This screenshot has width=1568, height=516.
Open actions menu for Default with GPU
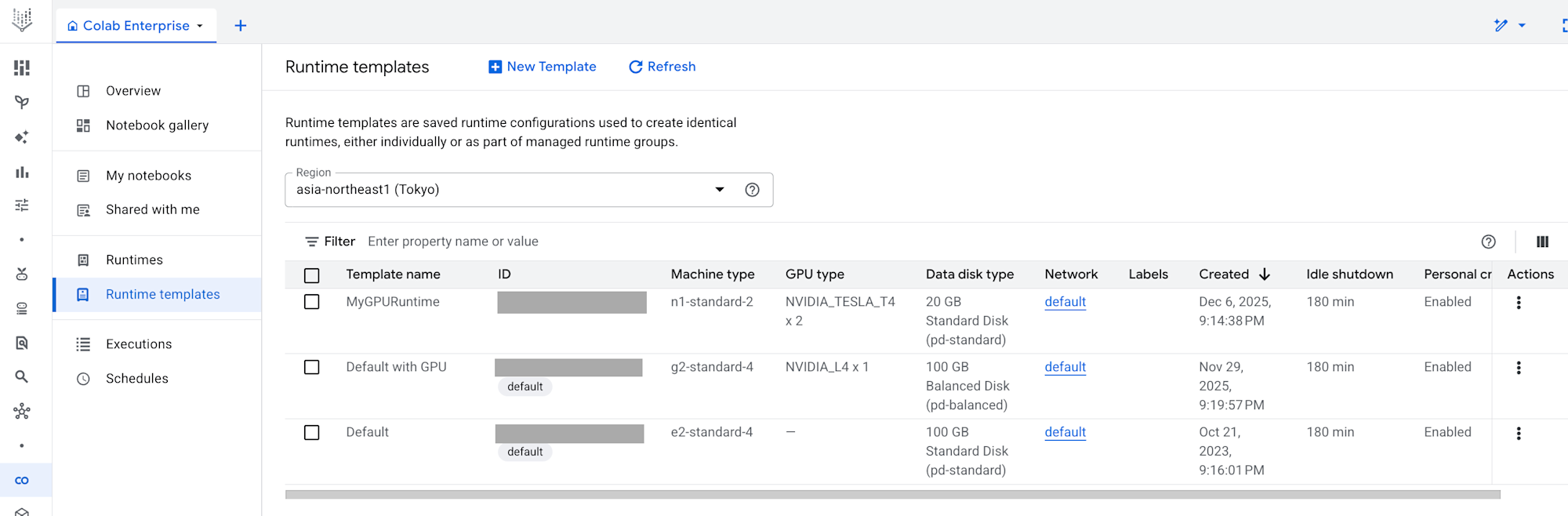(1518, 368)
